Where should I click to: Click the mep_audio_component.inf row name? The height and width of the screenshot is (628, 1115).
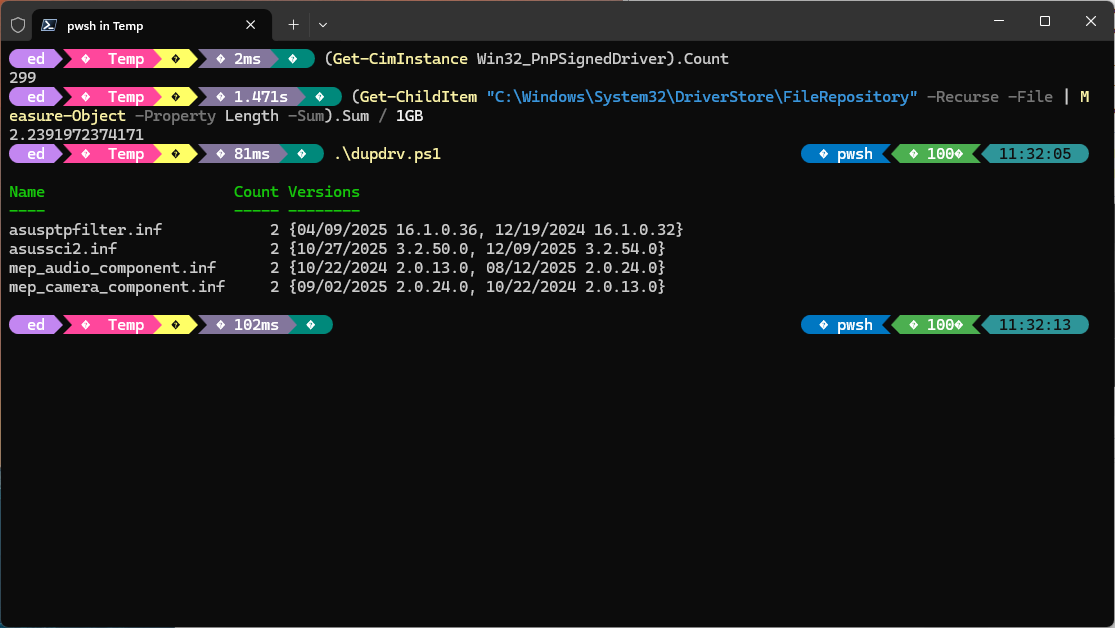112,268
